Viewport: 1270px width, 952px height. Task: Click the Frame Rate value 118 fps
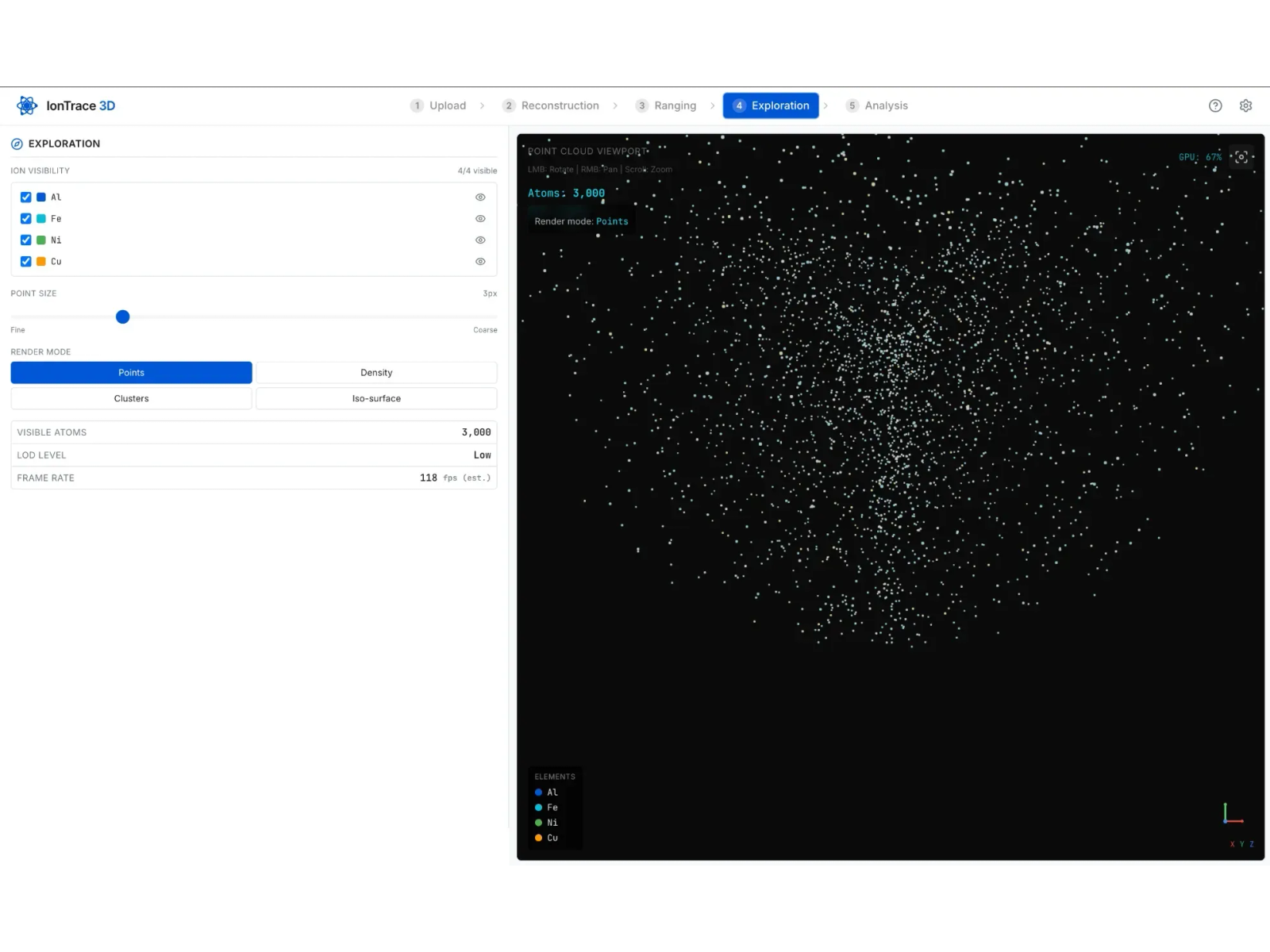point(455,478)
